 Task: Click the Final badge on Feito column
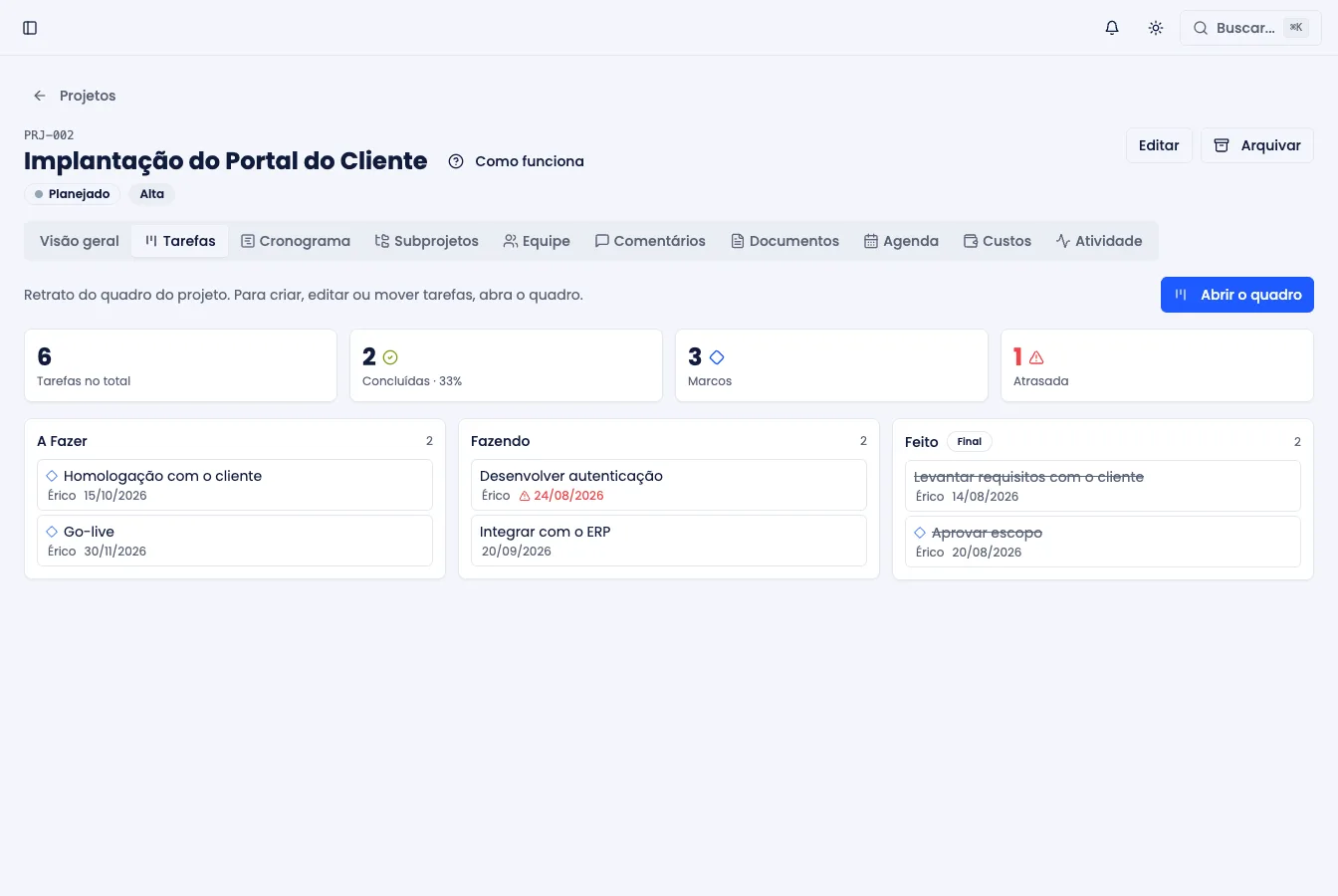tap(970, 442)
